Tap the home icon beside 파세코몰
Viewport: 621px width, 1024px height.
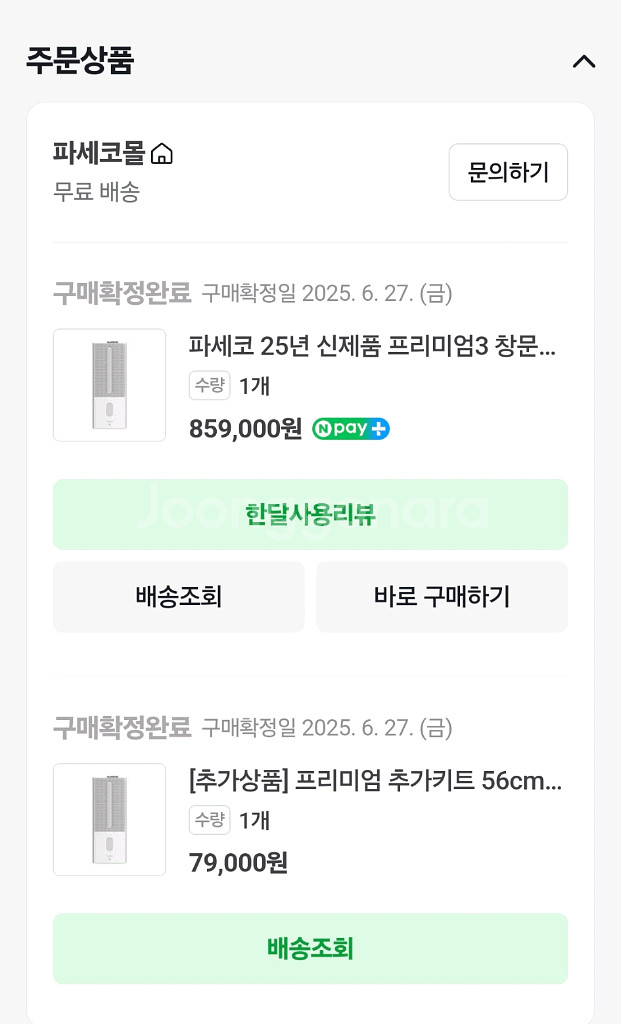click(x=162, y=154)
